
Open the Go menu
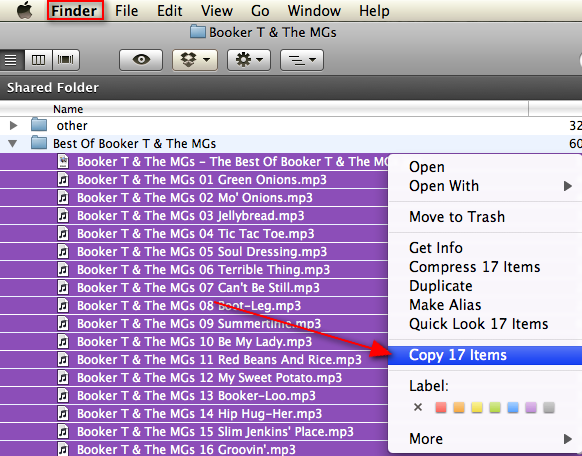pos(260,11)
